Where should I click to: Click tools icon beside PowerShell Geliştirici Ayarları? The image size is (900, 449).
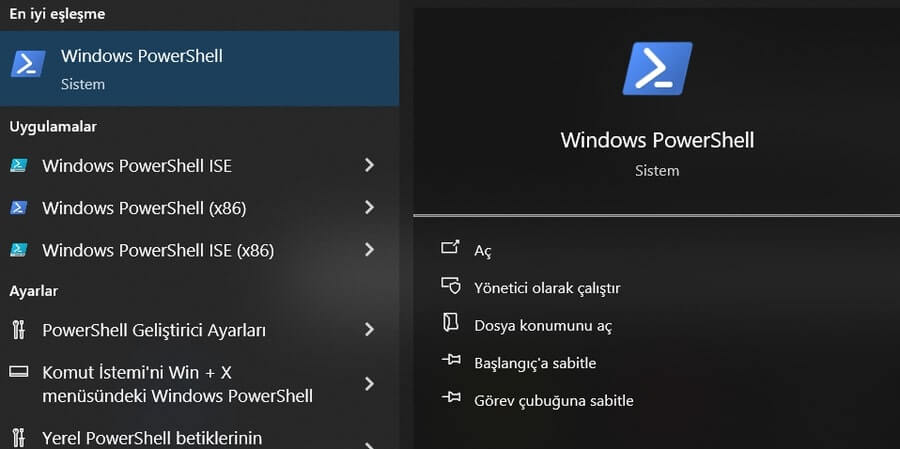click(x=19, y=330)
